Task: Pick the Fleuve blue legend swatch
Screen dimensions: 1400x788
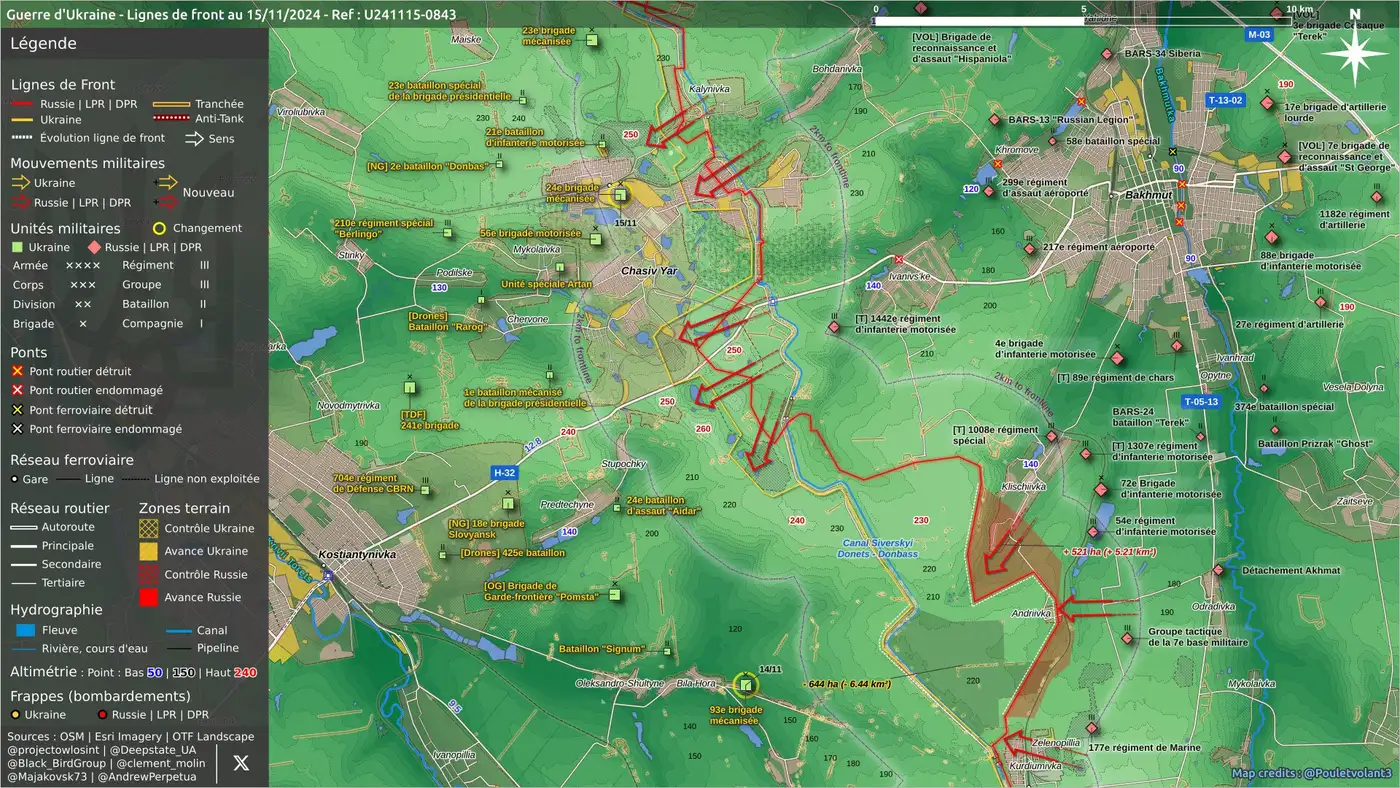Action: click(x=26, y=630)
